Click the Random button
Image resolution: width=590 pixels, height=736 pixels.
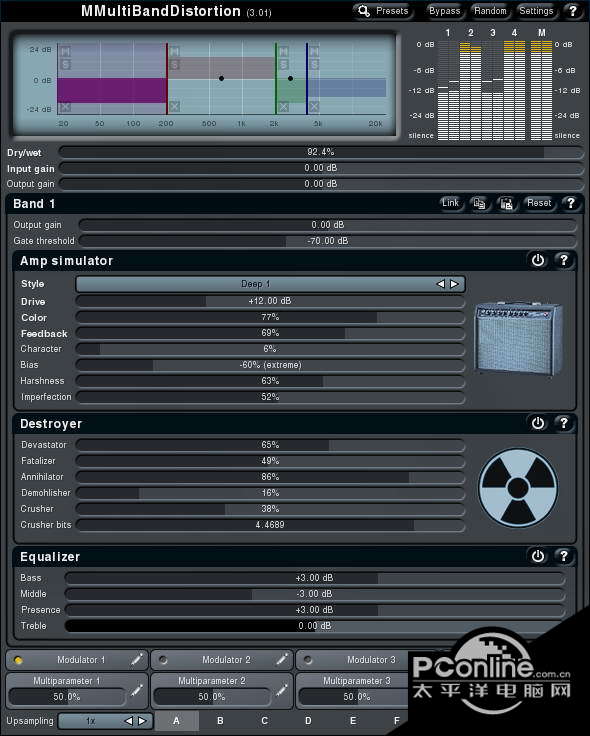coord(490,11)
